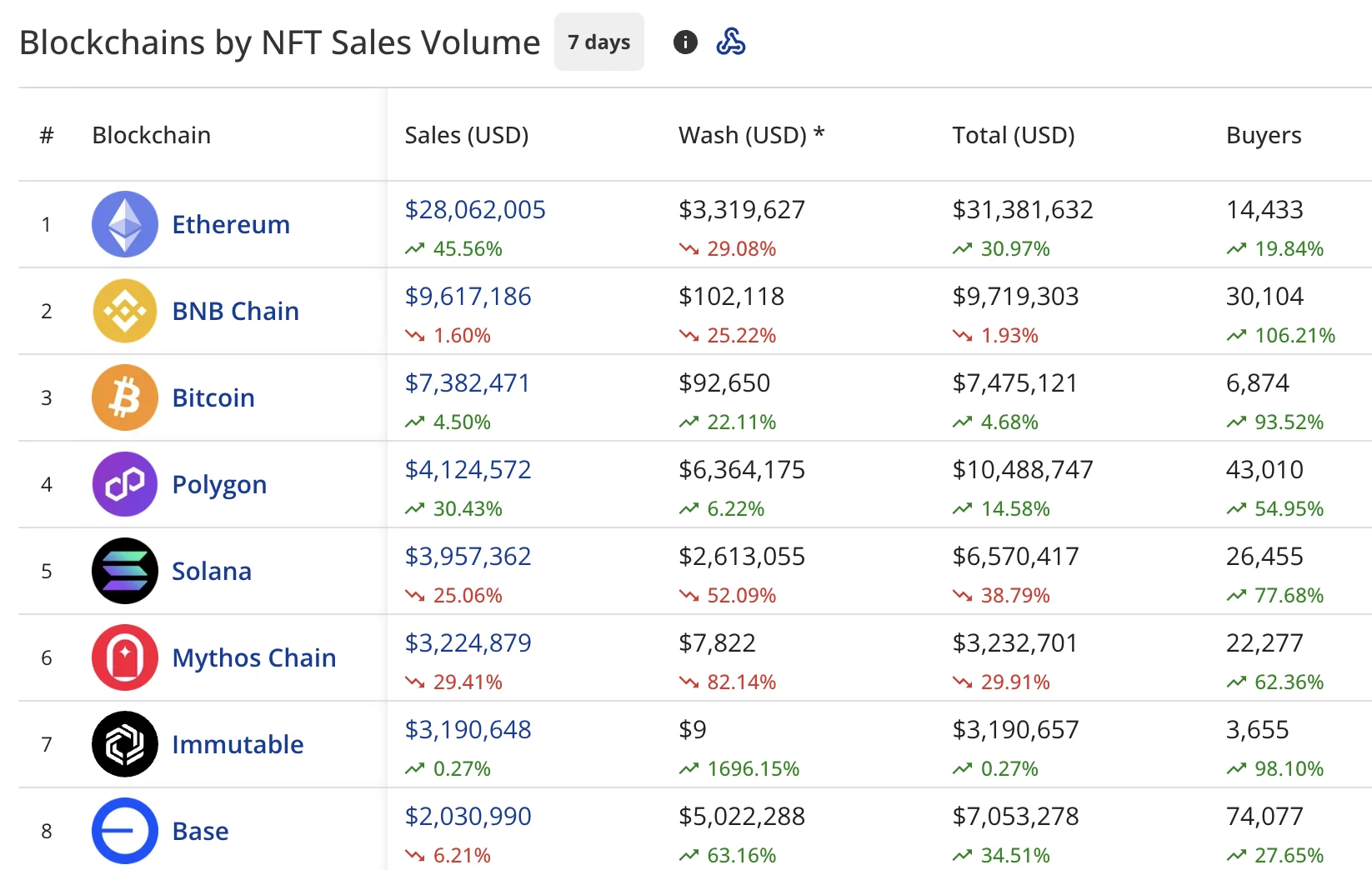Sort table by Sales (USD) column

[467, 135]
